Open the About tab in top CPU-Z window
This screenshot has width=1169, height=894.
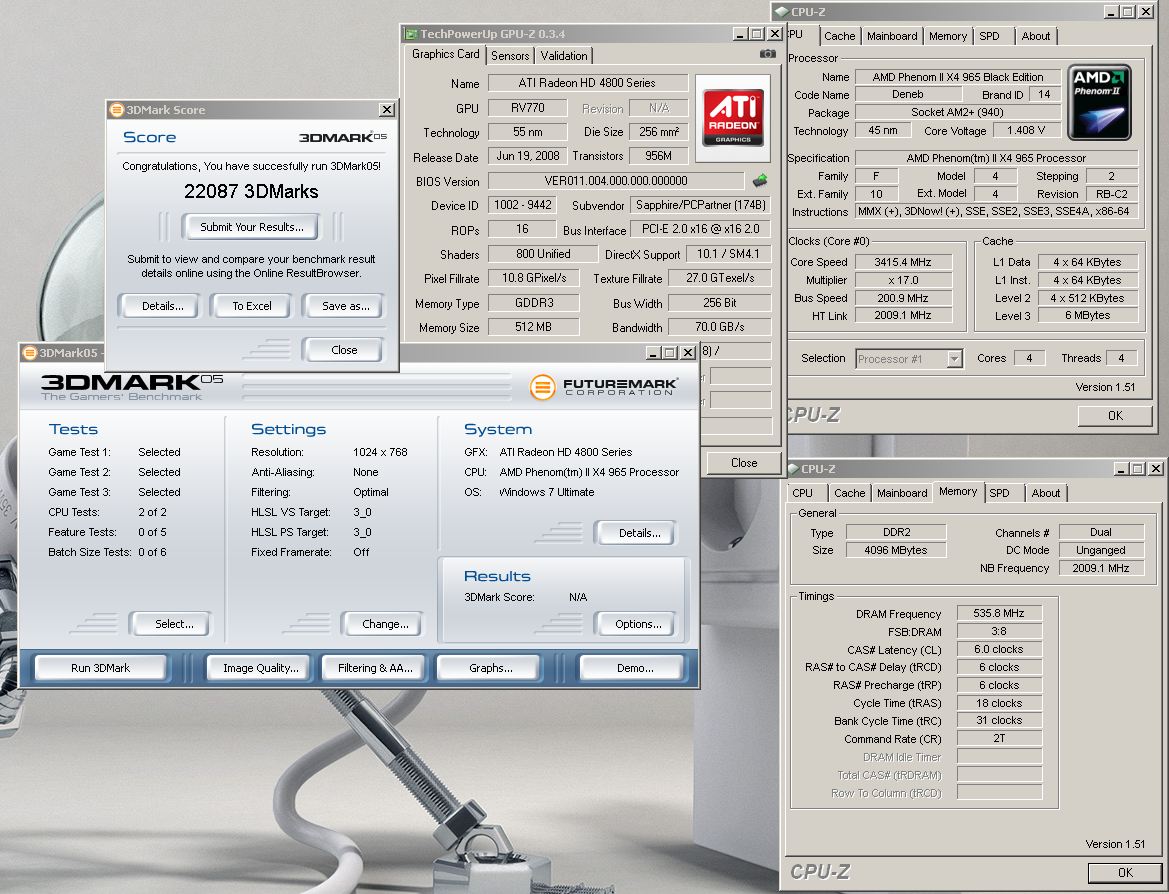(1036, 36)
